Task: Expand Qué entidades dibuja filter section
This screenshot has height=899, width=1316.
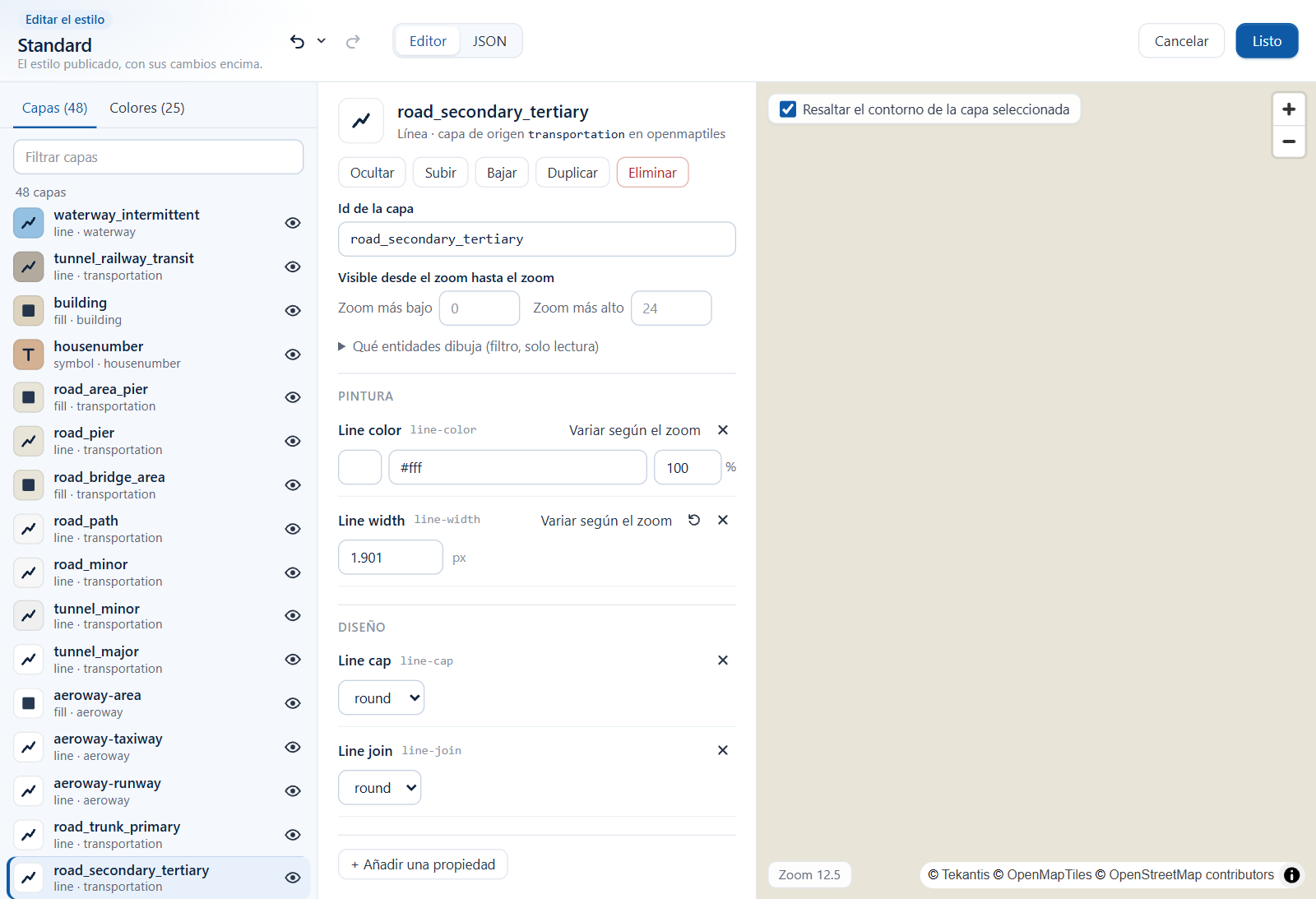Action: pos(468,346)
